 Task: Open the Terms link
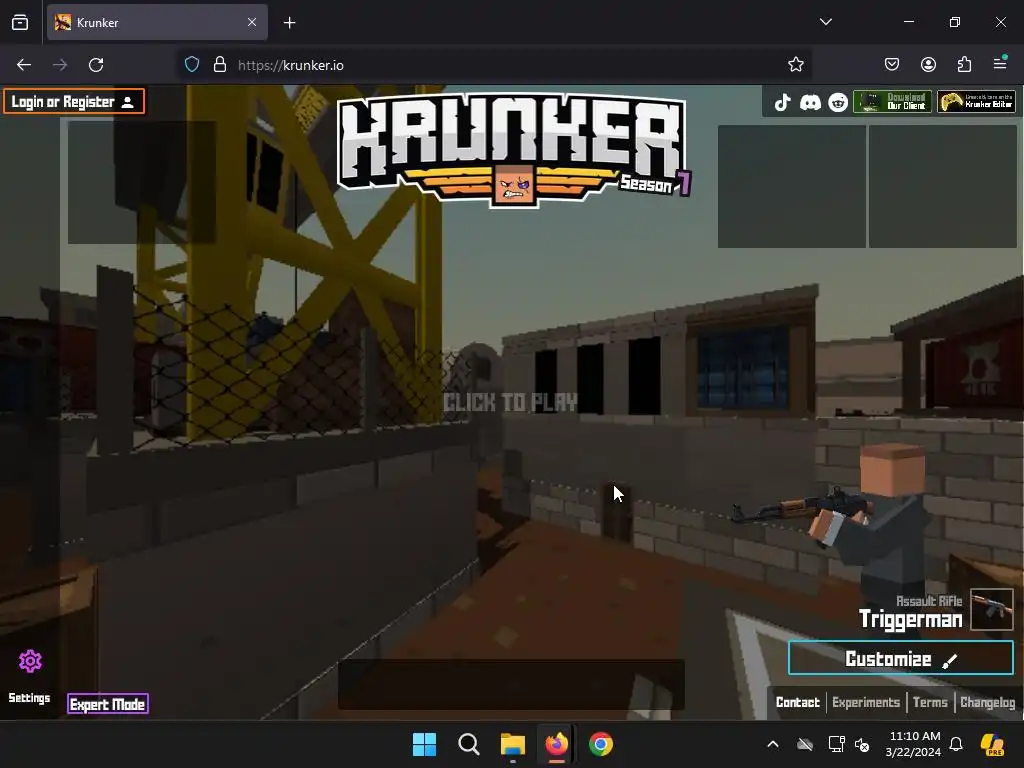tap(930, 703)
